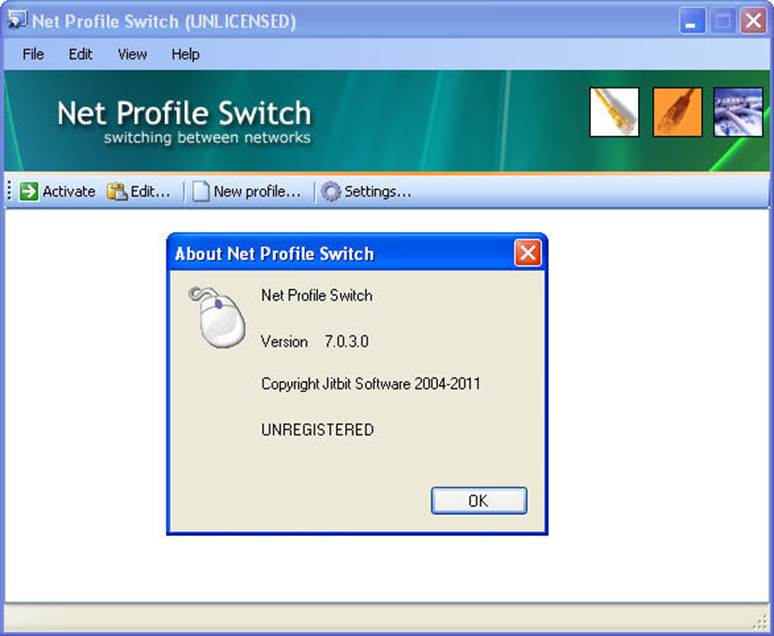Click OK in the About dialog
This screenshot has width=774, height=636.
click(479, 501)
